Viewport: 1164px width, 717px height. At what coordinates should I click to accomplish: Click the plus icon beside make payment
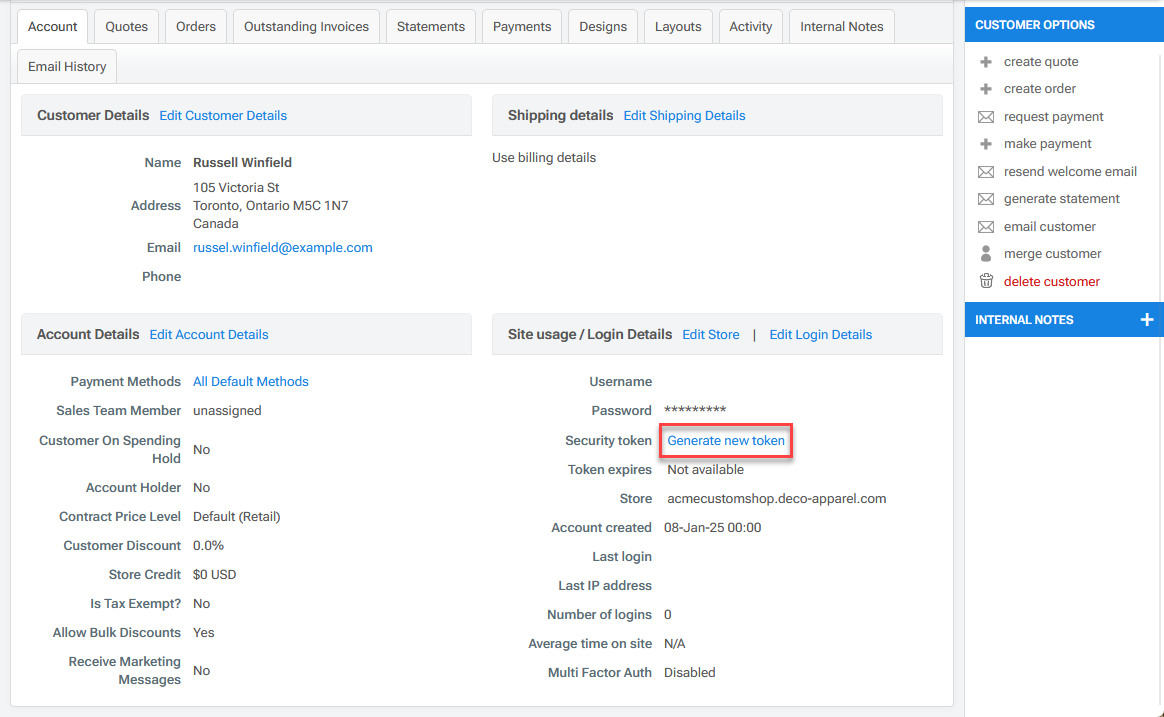coord(986,144)
